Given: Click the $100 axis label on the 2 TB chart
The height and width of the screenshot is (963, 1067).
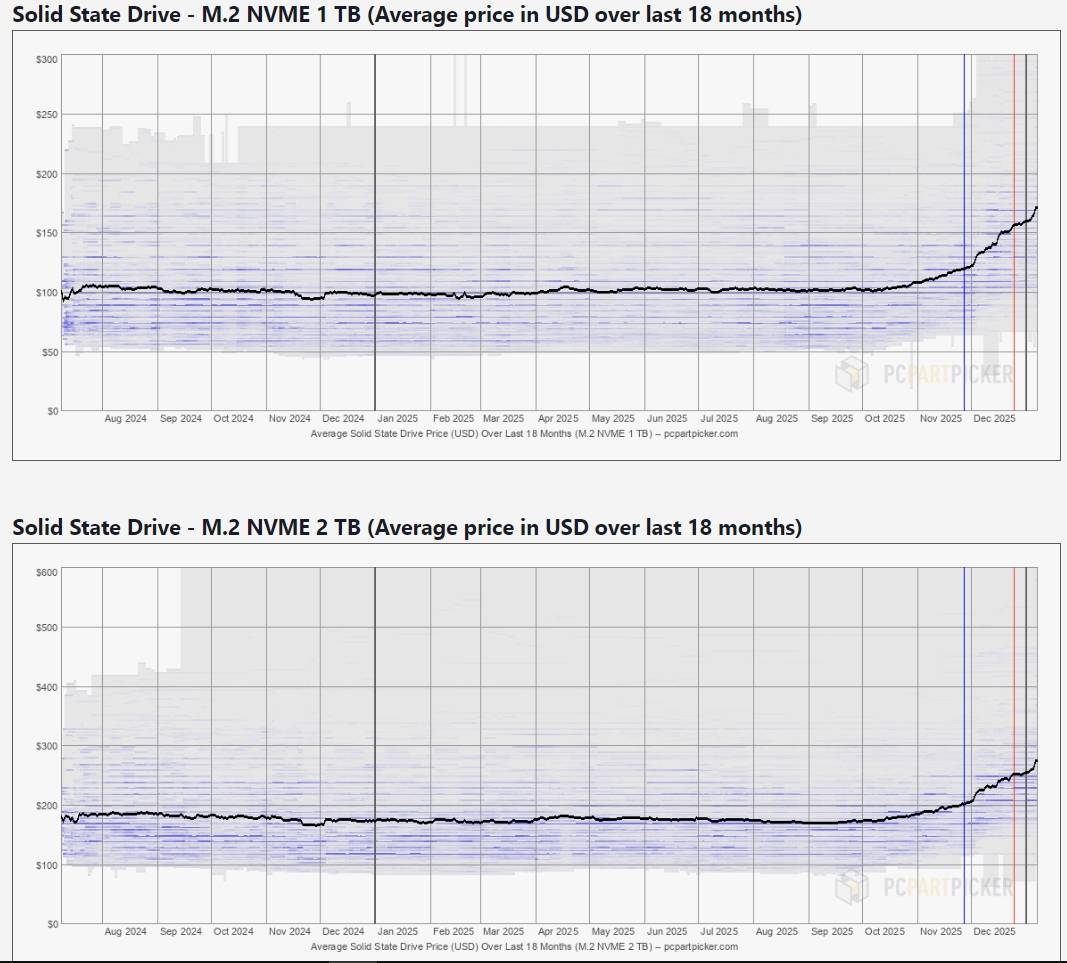Looking at the screenshot, I should [47, 865].
